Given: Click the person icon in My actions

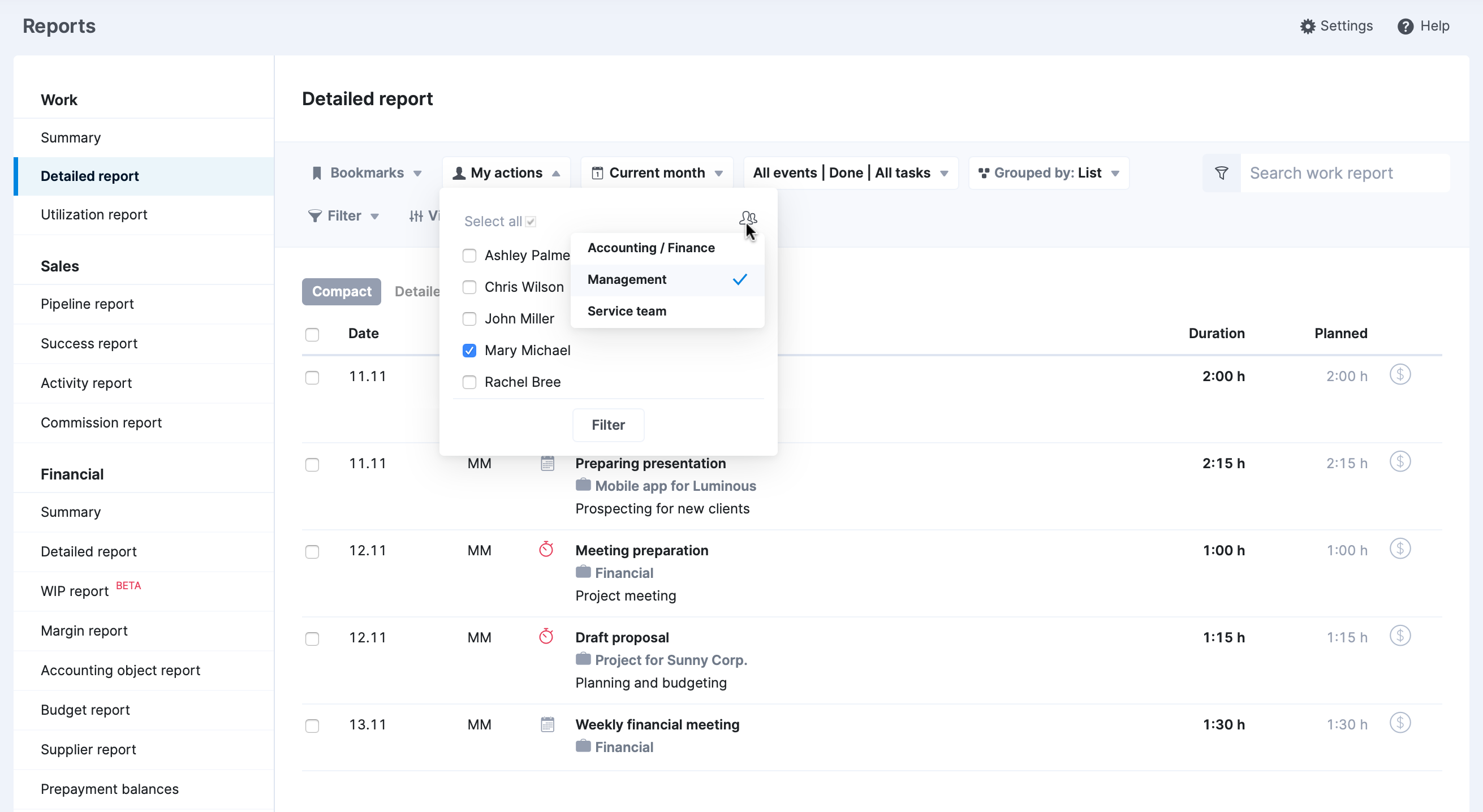Looking at the screenshot, I should 459,173.
